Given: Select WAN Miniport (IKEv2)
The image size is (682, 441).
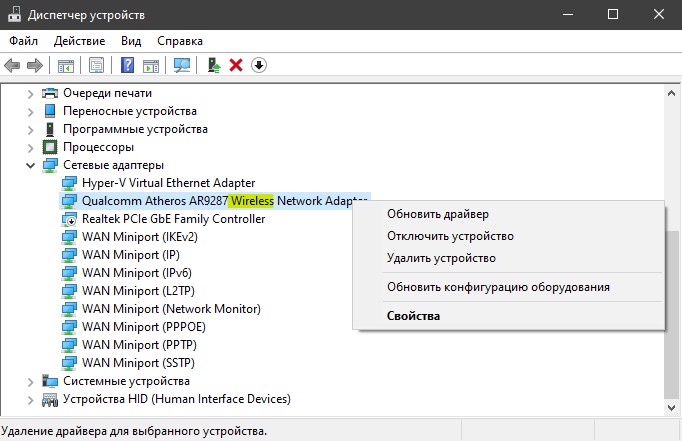Looking at the screenshot, I should click(x=140, y=237).
